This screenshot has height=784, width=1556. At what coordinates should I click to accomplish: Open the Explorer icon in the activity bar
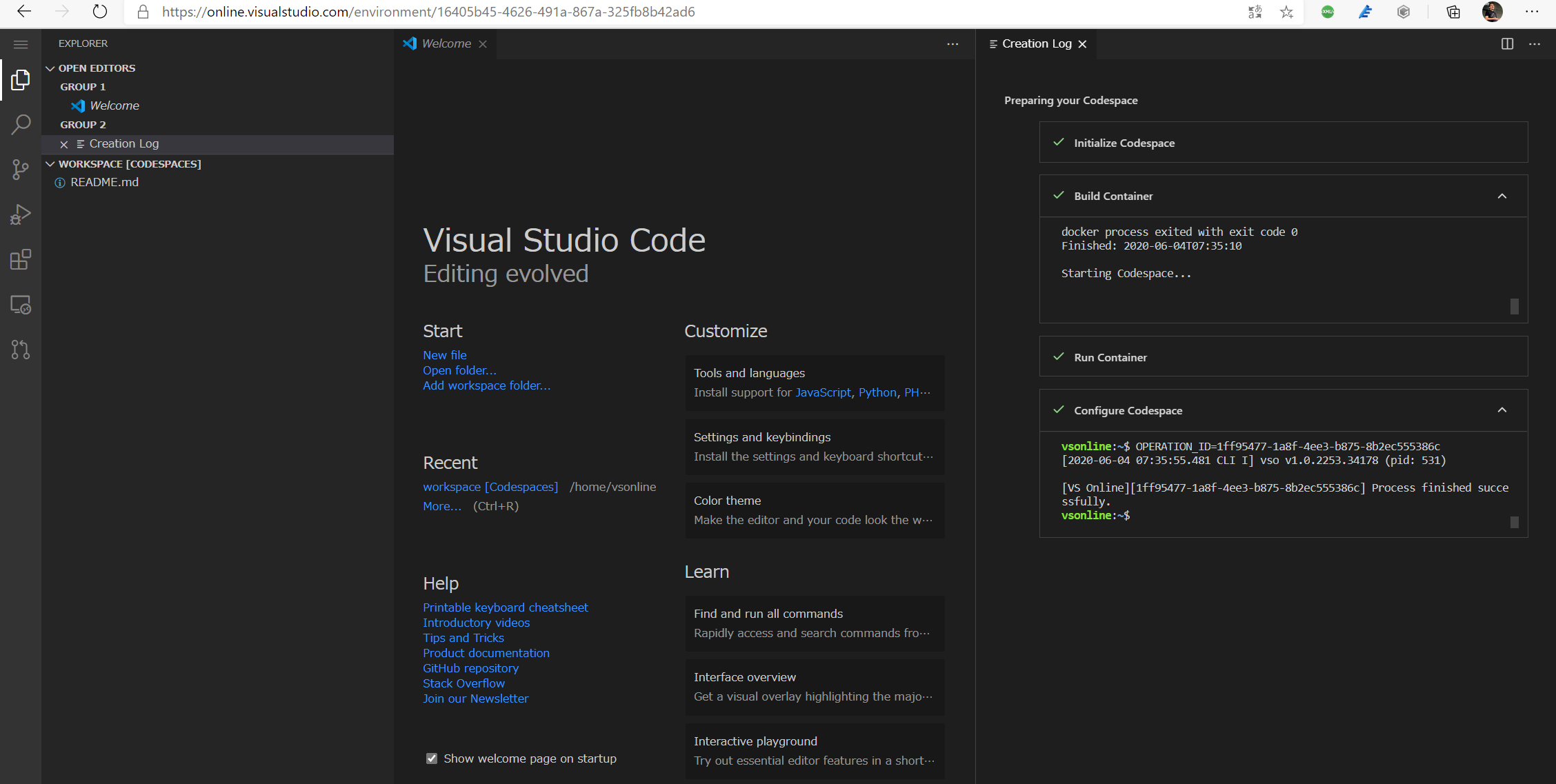[20, 79]
